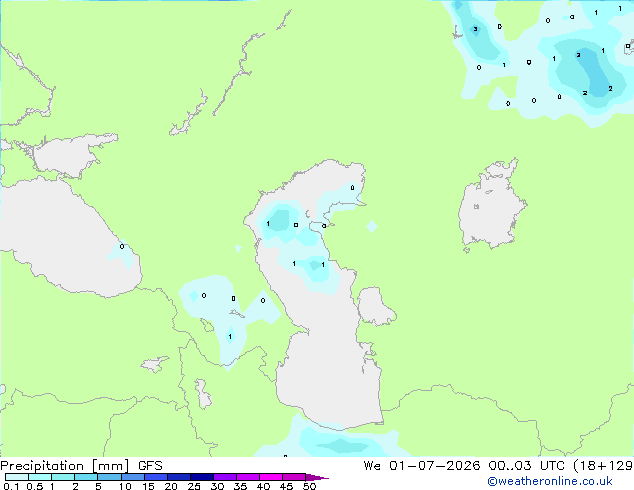Click the '45' legend scale label
The image size is (634, 490).
(x=286, y=486)
